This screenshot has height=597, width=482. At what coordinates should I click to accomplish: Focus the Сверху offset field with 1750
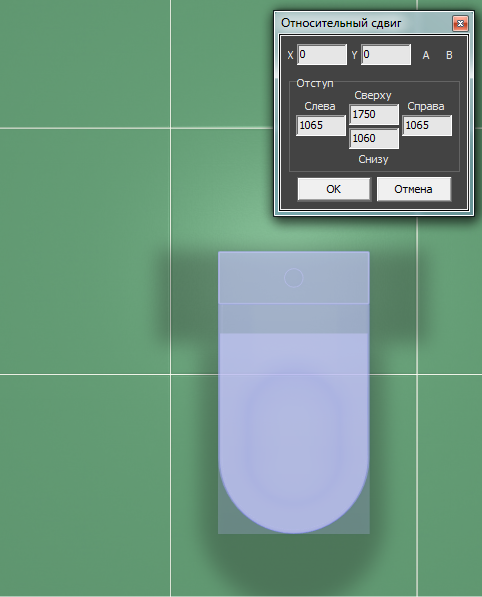coord(374,114)
